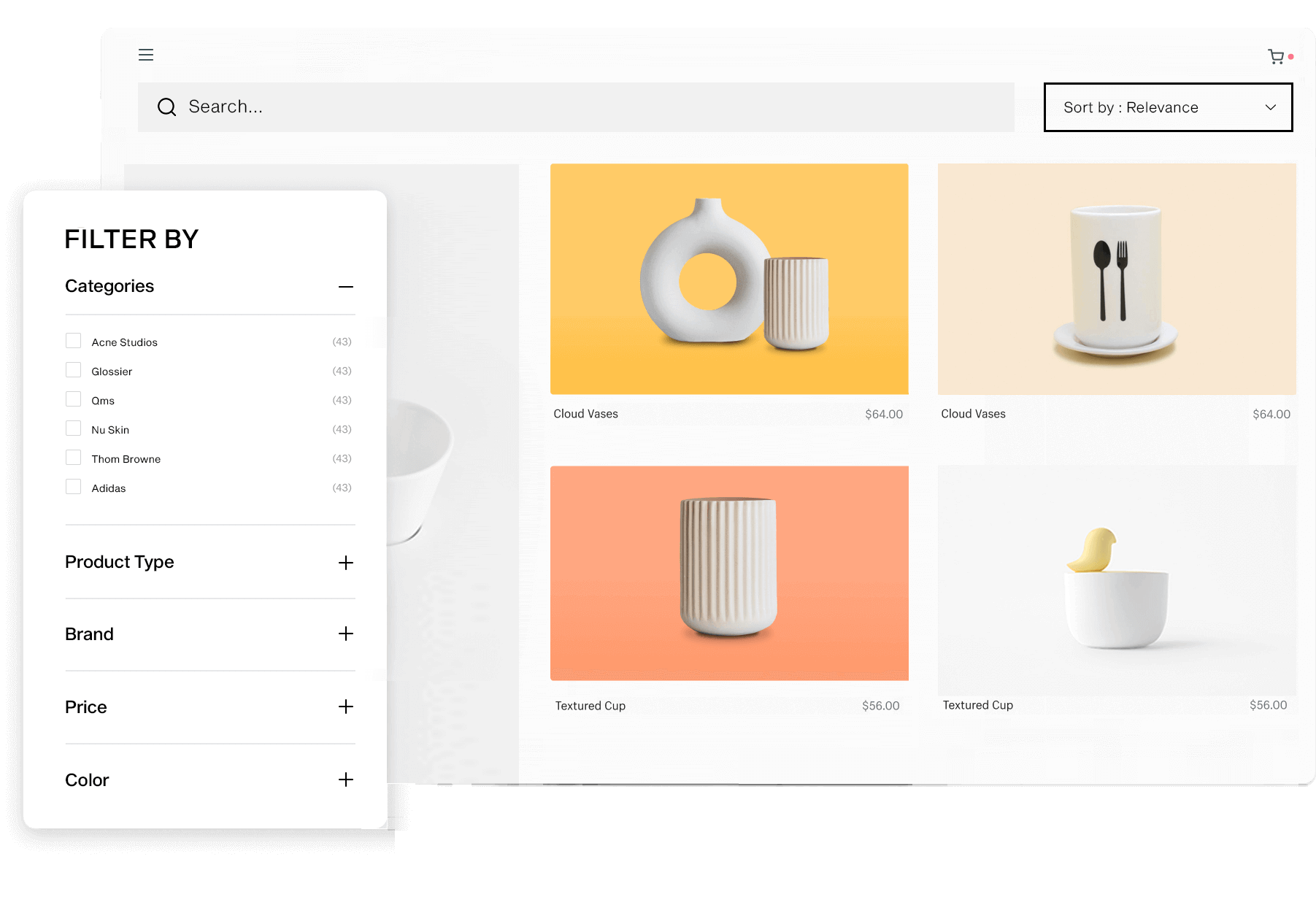The height and width of the screenshot is (916, 1316).
Task: Click the Textured Cup product title
Action: click(590, 705)
